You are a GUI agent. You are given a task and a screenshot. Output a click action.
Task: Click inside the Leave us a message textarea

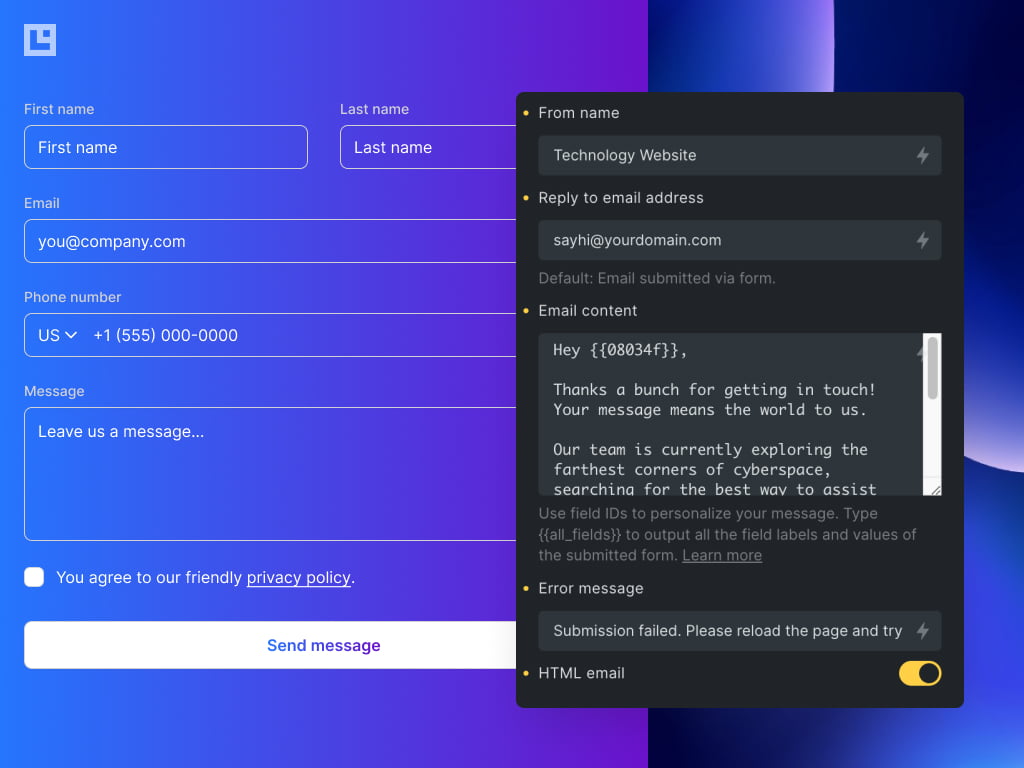pos(270,473)
